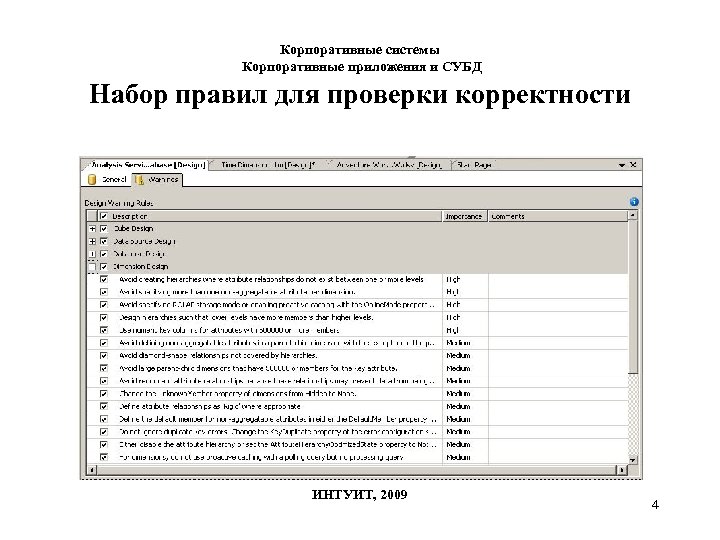Click the vertical scrollbar down arrow
Viewport: 720px width, 540px height.
(x=633, y=460)
